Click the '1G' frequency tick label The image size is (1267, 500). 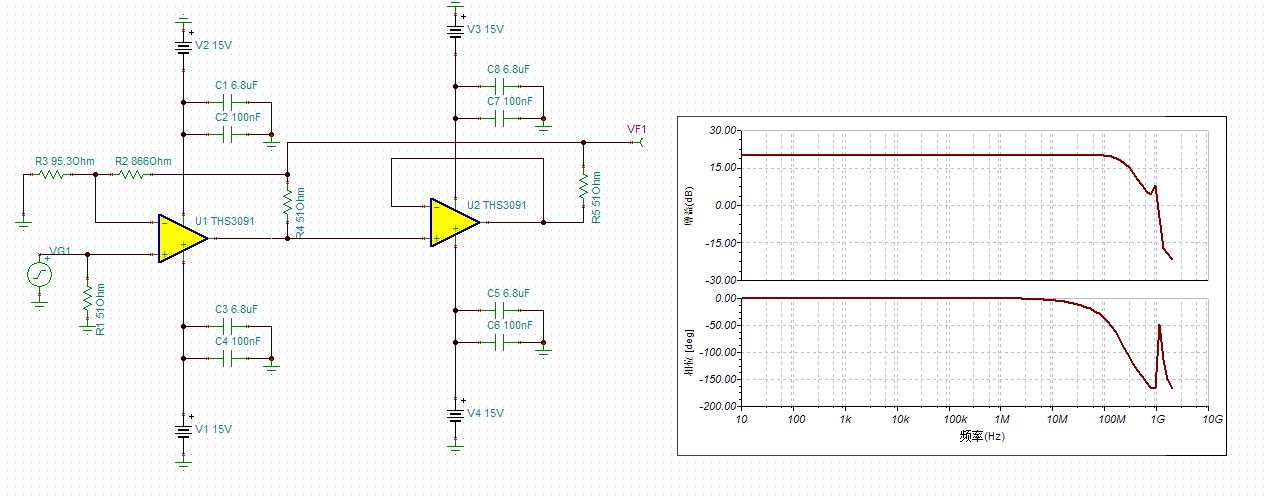(x=1156, y=421)
